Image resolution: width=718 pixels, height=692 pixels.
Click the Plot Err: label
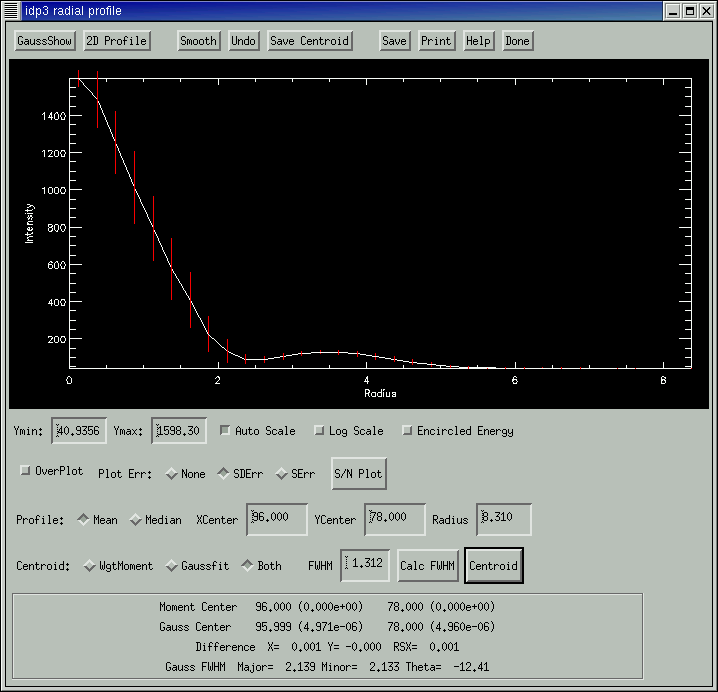coord(125,474)
